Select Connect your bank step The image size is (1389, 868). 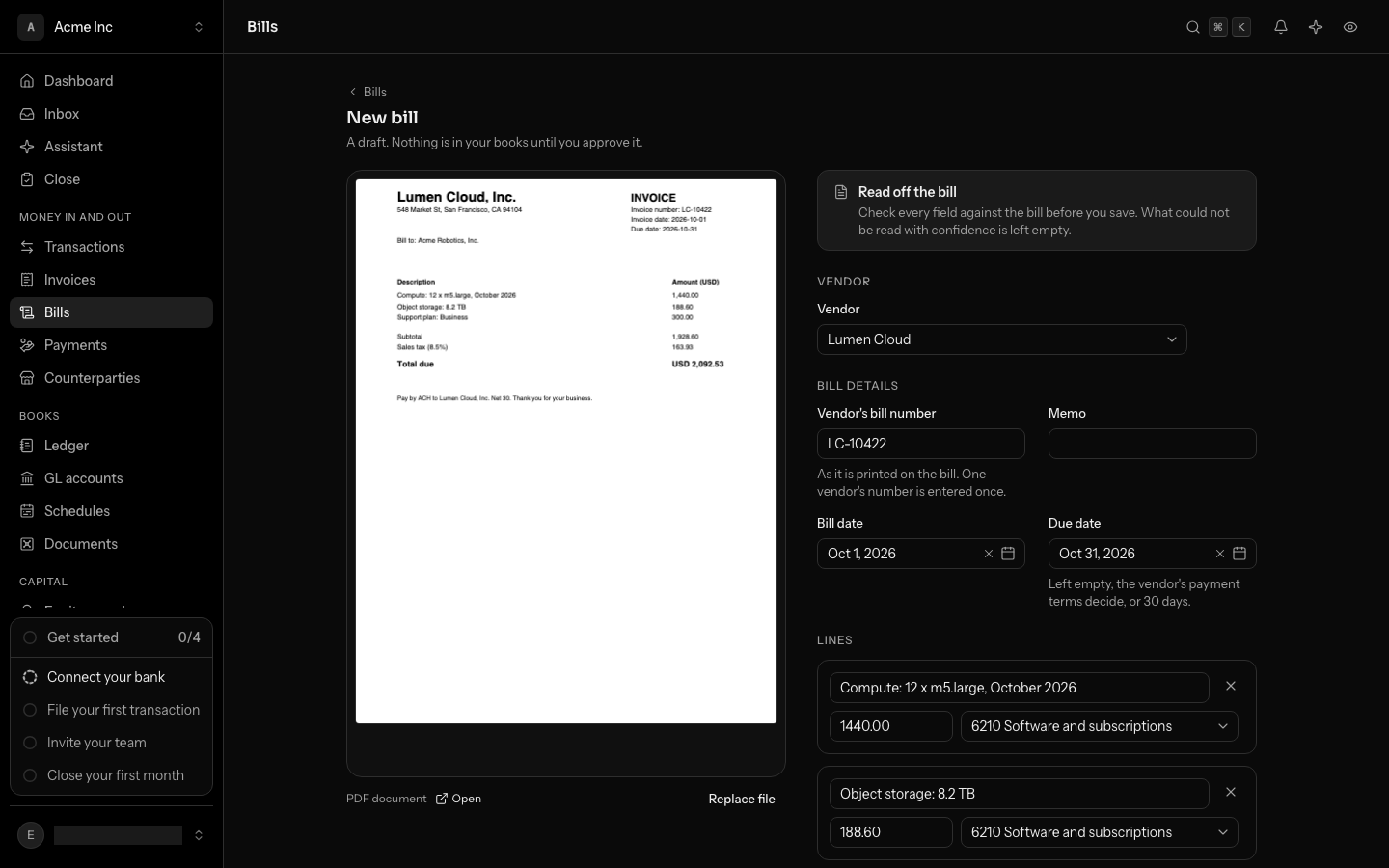tap(111, 677)
